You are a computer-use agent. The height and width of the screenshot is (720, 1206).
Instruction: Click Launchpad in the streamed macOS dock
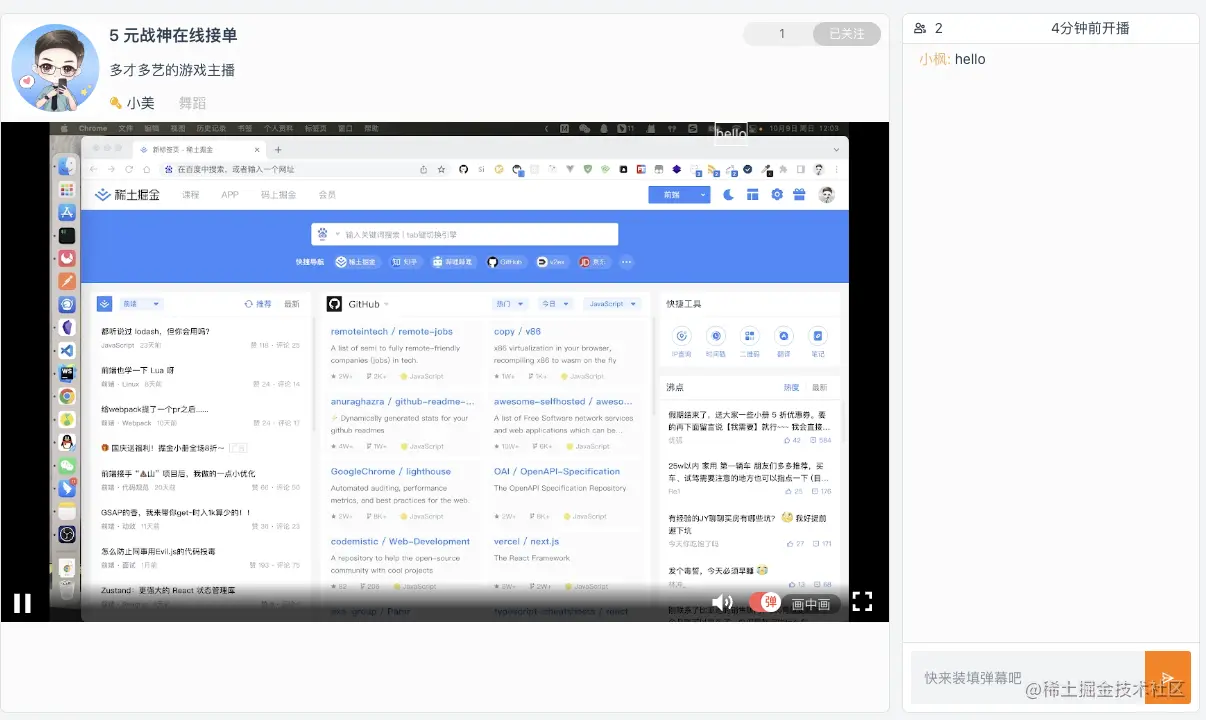click(x=67, y=189)
